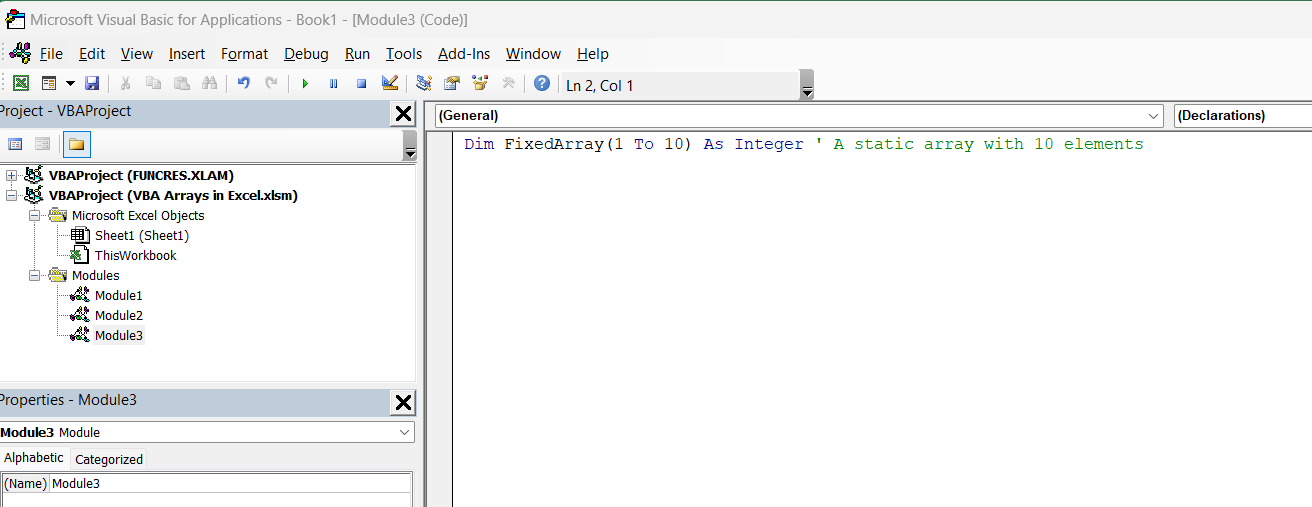Expand VBAProject (FUNCRES.XLAM) tree node
Viewport: 1312px width, 507px height.
coord(12,176)
